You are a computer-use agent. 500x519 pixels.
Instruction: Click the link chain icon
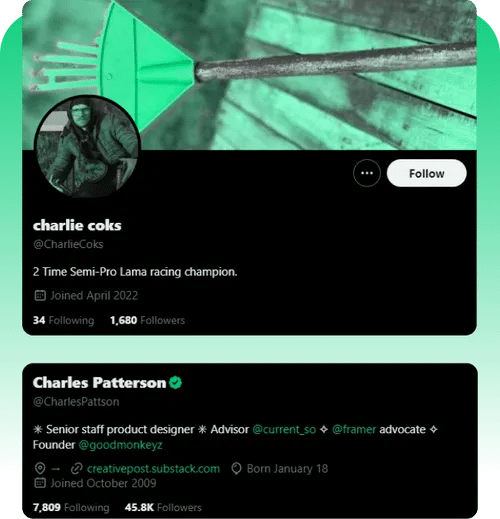[x=76, y=469]
